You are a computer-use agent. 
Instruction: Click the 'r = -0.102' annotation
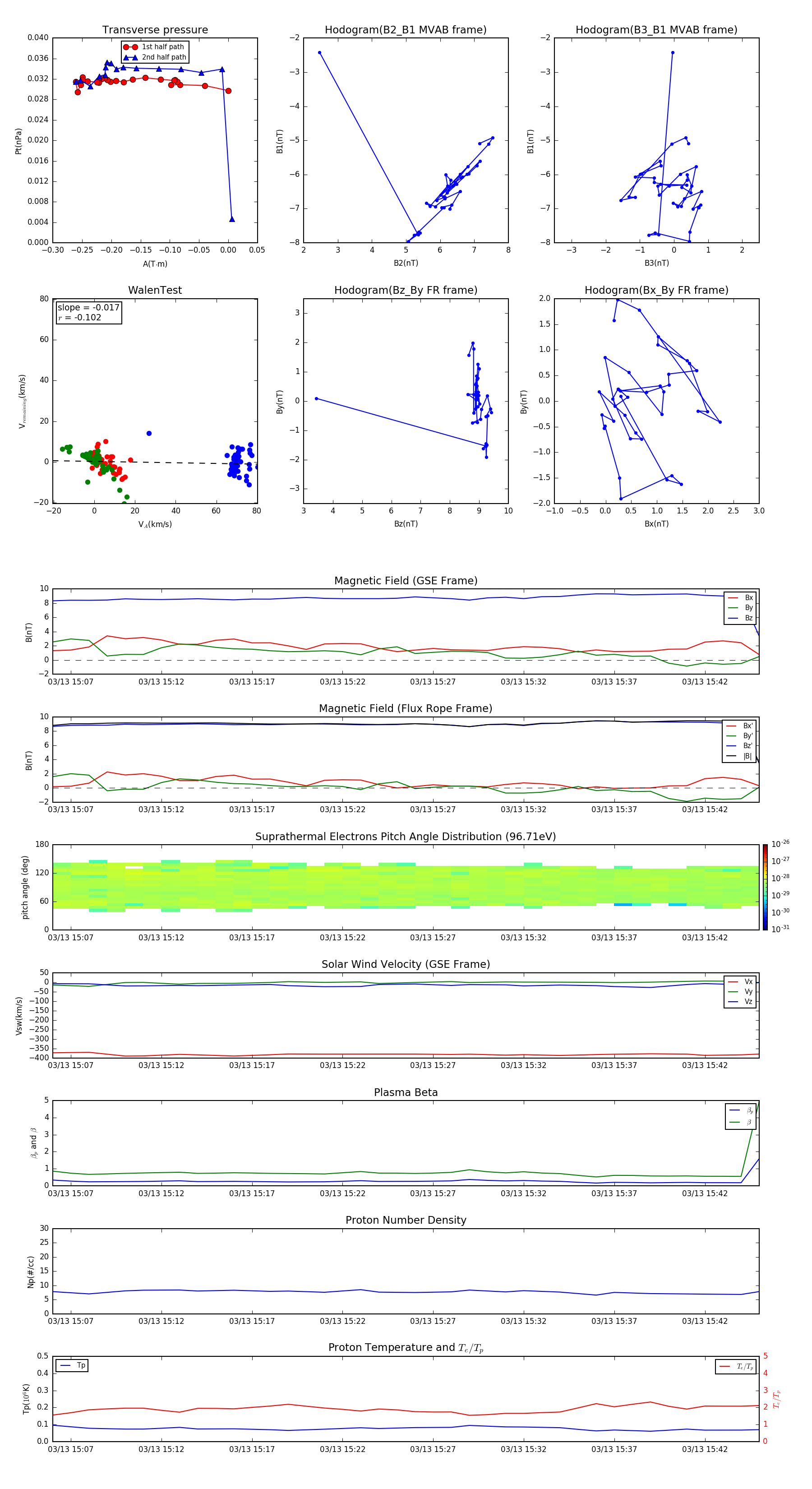pos(80,317)
